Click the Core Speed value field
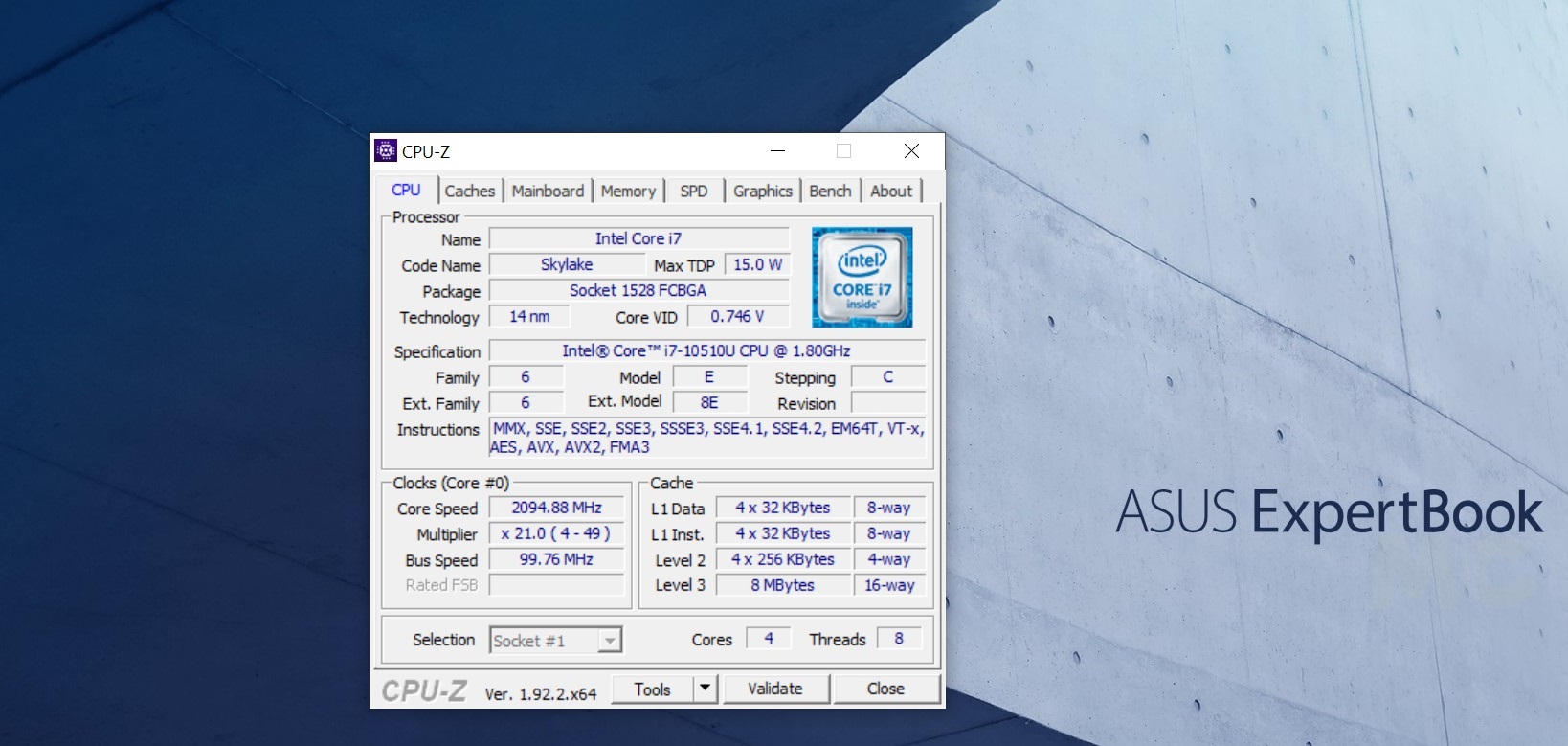This screenshot has width=1568, height=746. pyautogui.click(x=556, y=509)
